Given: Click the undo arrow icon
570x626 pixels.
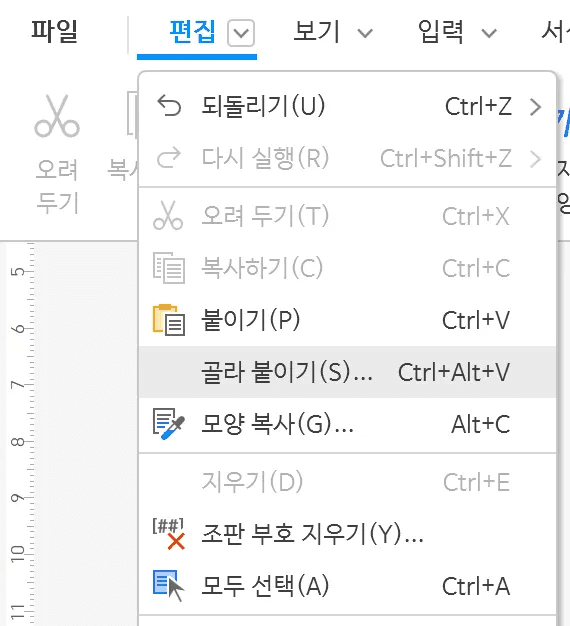Looking at the screenshot, I should click(169, 106).
